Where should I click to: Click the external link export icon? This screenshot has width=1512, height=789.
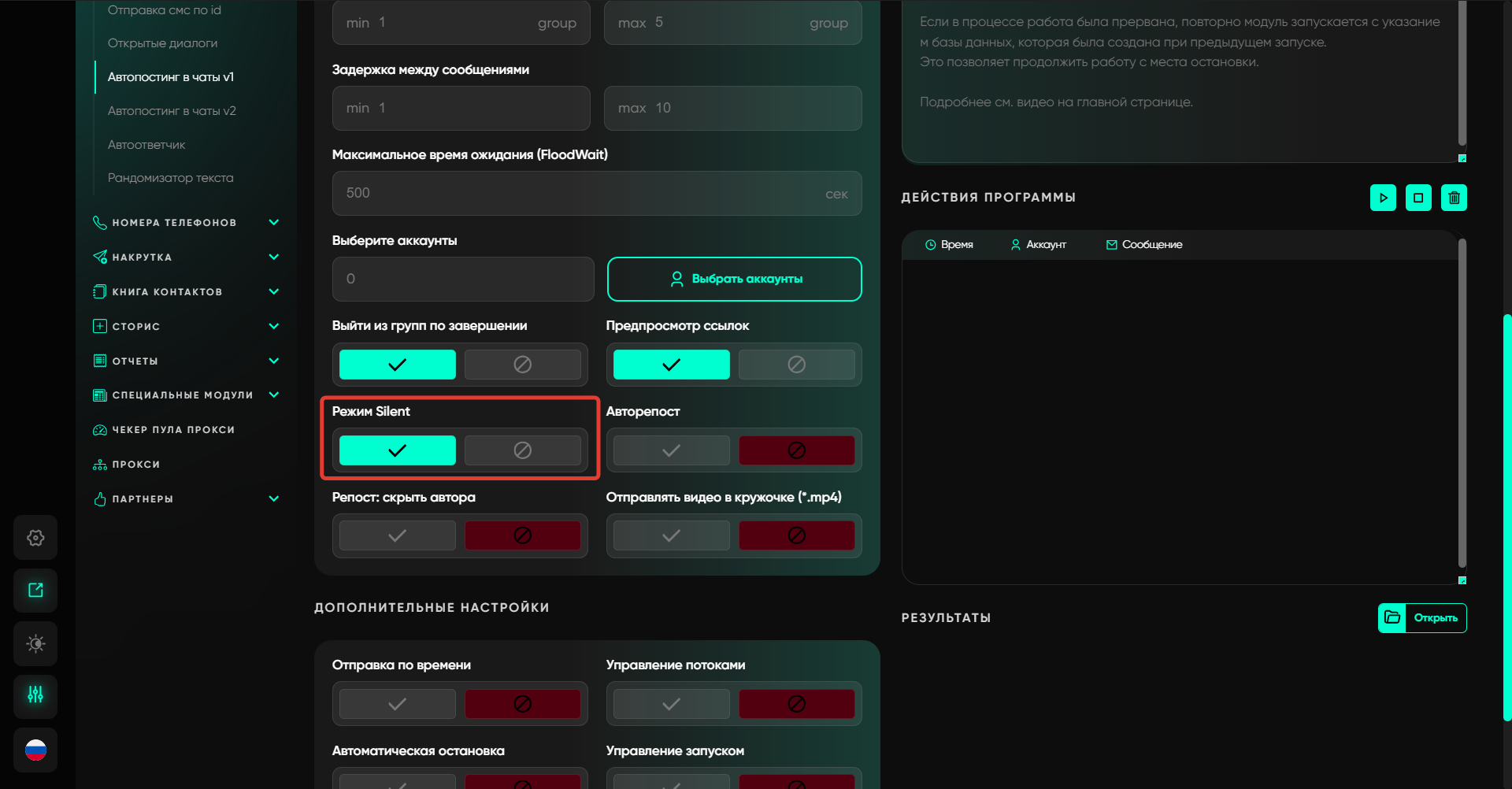pos(35,591)
